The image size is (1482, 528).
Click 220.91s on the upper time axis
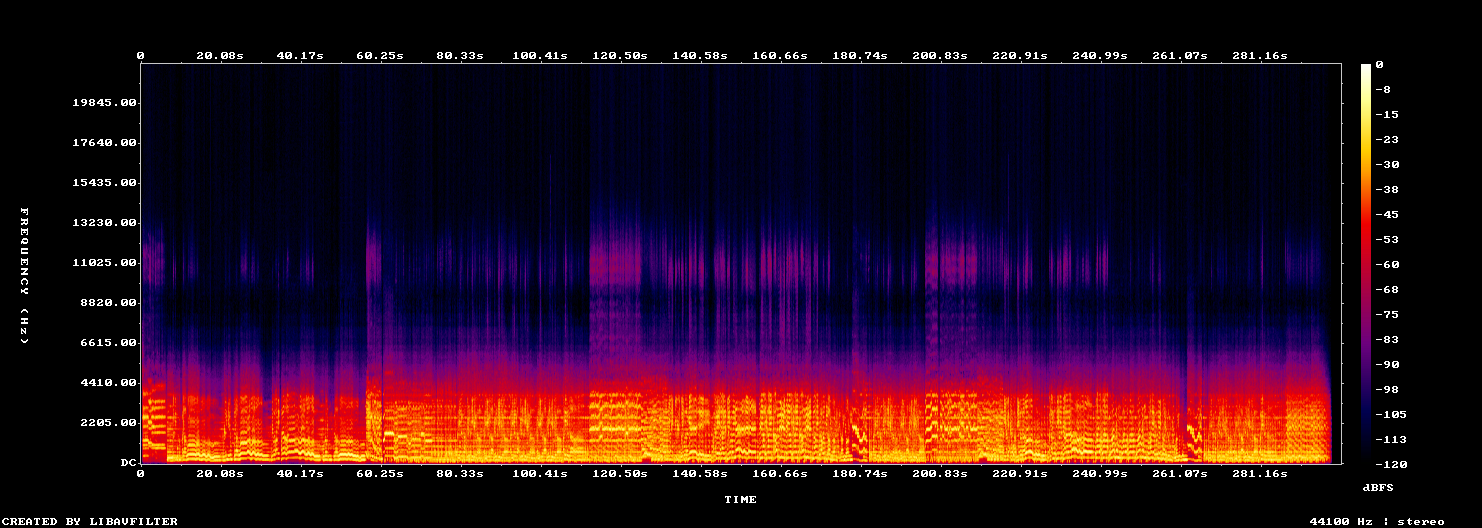[1020, 56]
